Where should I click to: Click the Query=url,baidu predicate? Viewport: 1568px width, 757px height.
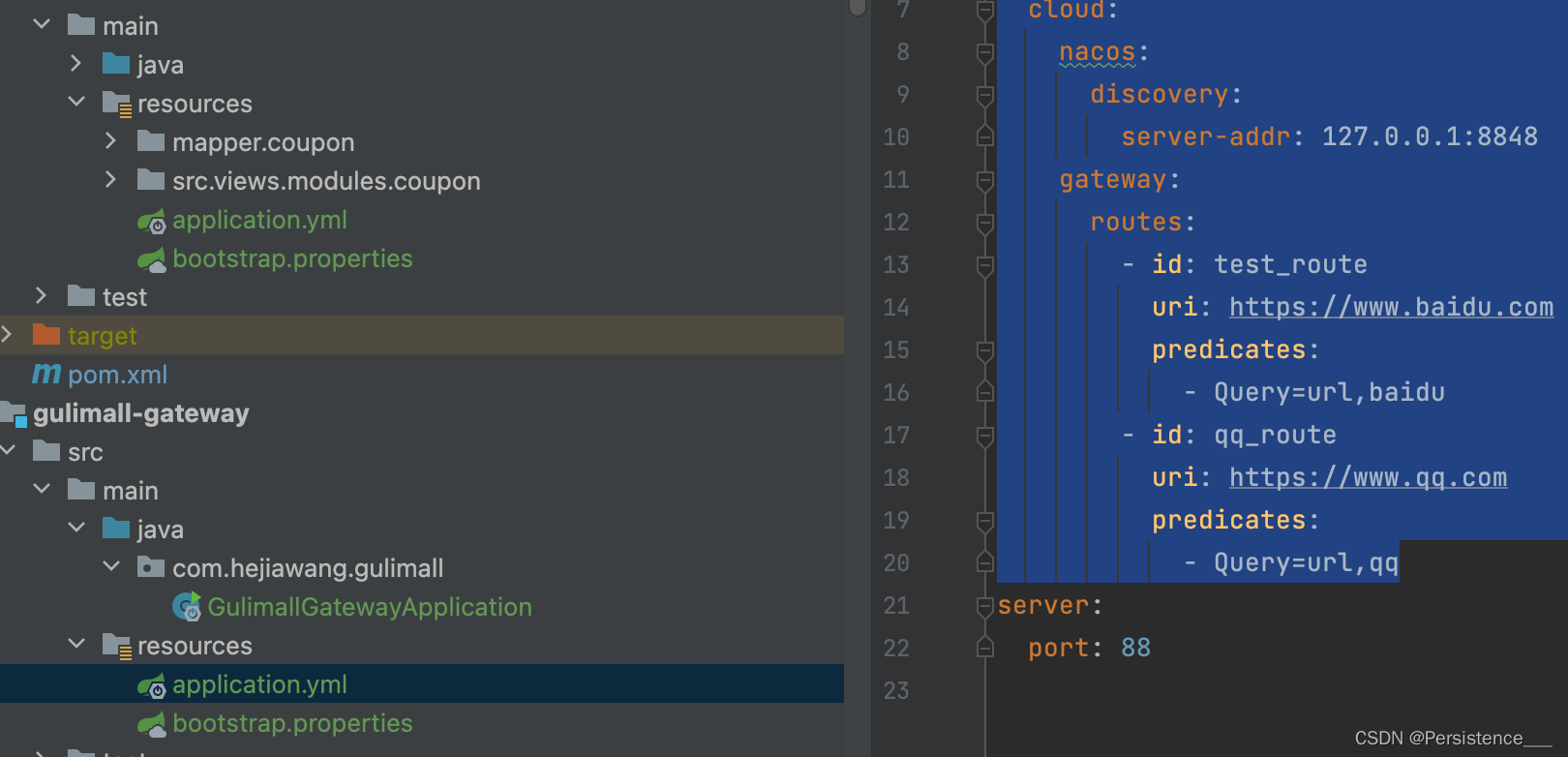[1329, 392]
